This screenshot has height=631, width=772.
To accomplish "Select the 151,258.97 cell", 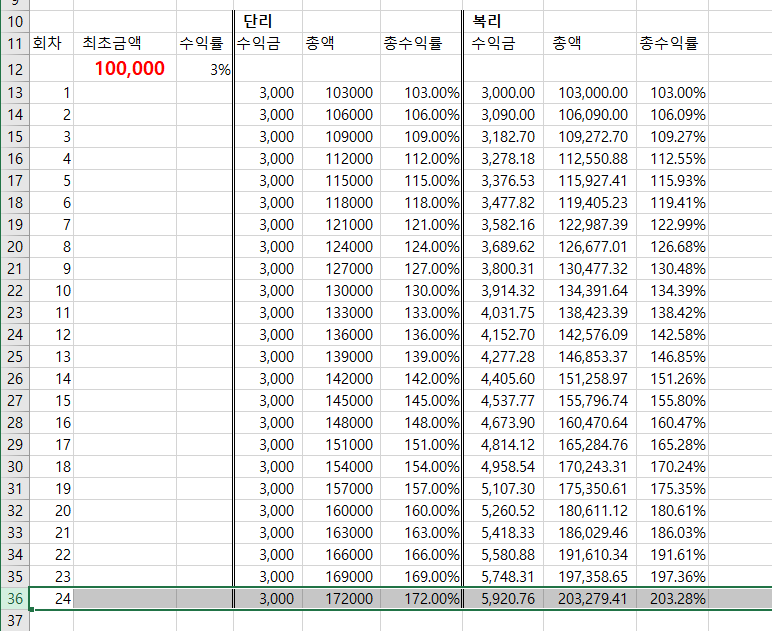I will tap(590, 379).
